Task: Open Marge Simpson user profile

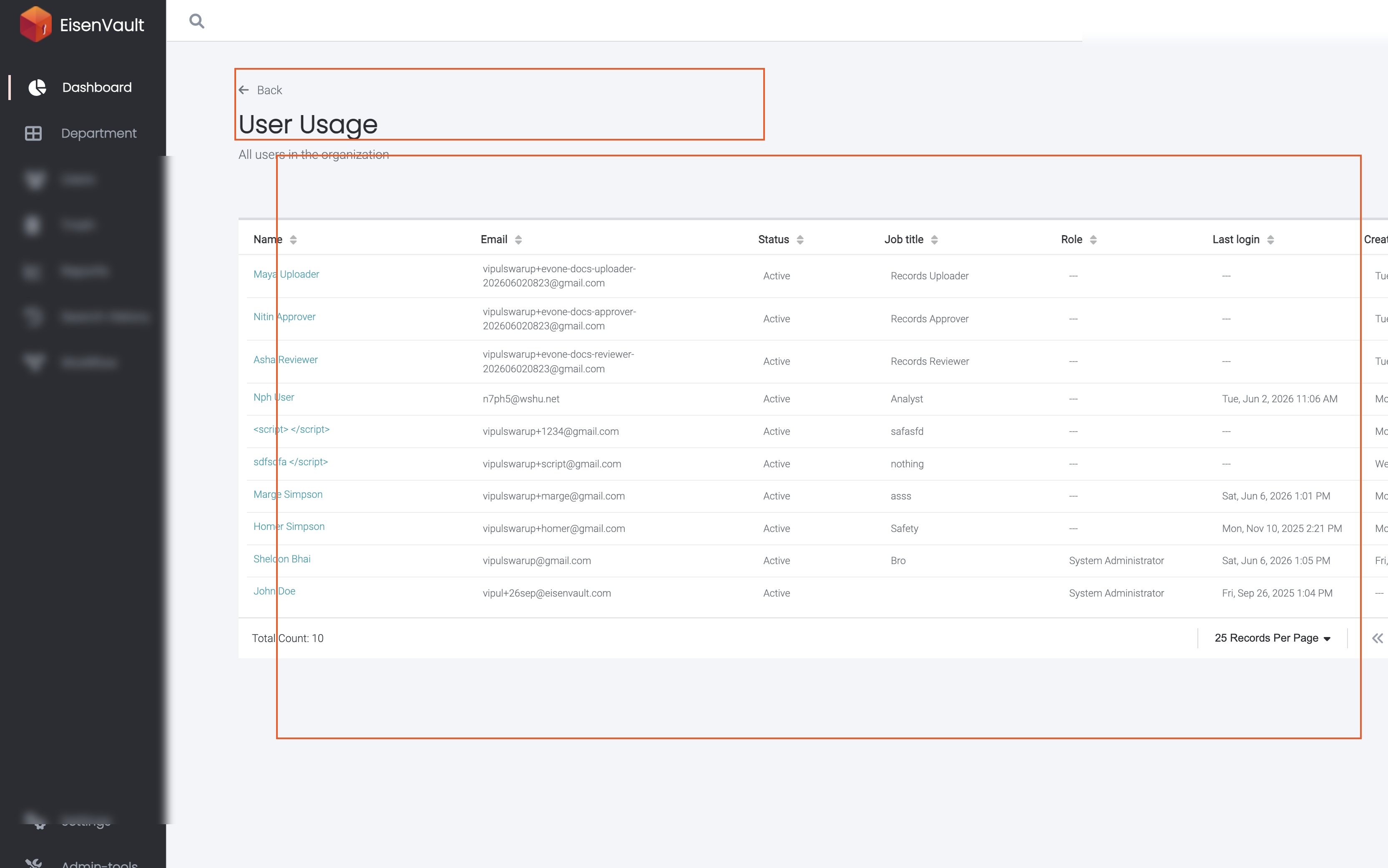Action: pos(288,494)
